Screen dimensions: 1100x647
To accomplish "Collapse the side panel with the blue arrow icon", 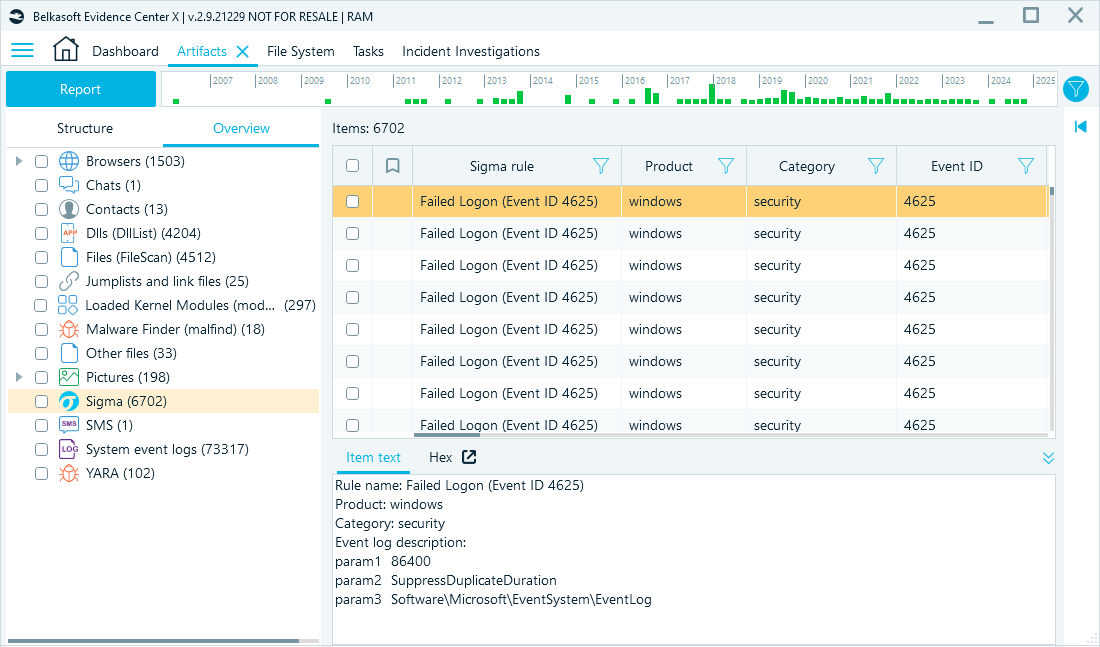I will [x=1079, y=126].
